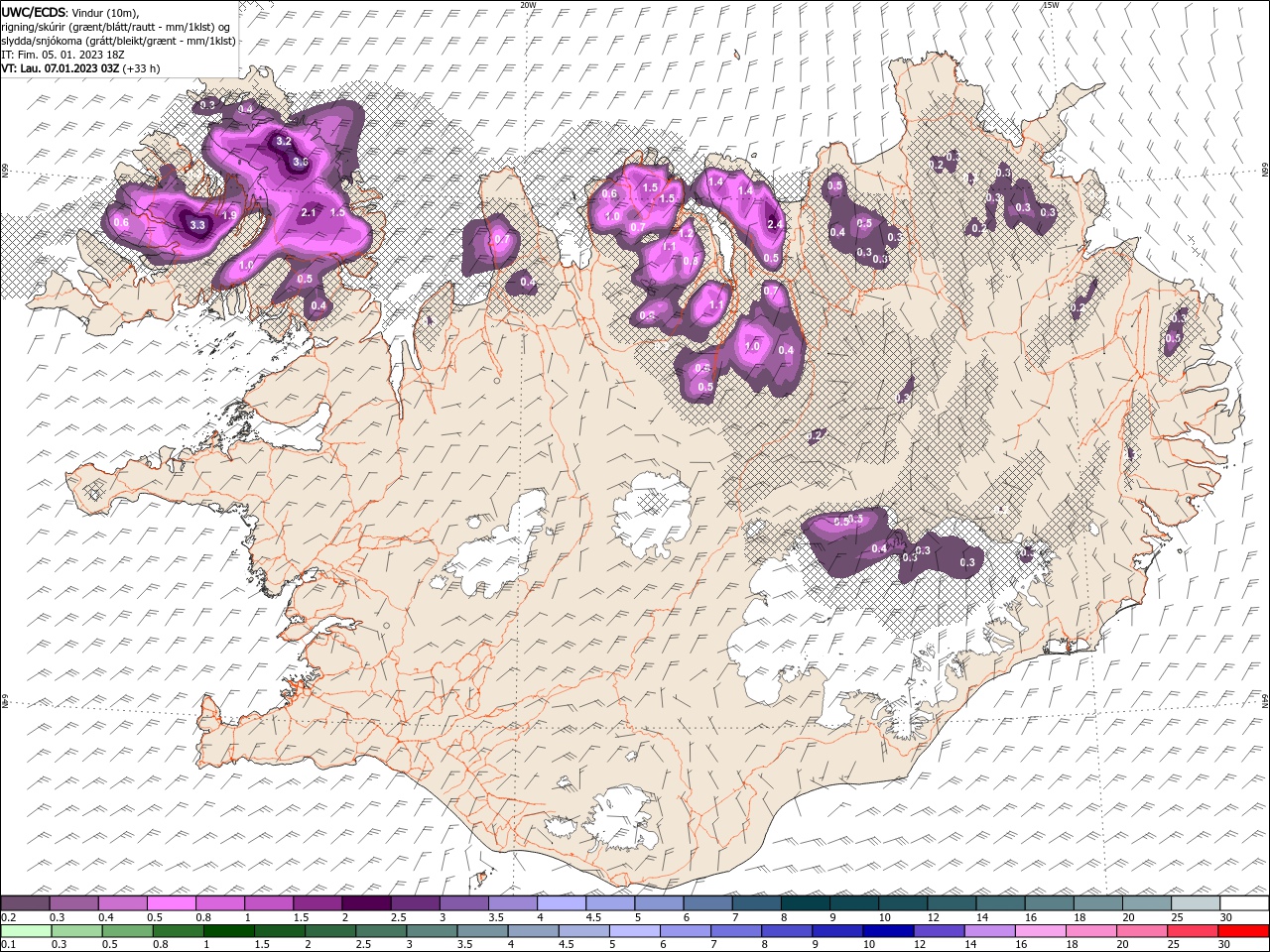
Task: Select the light pink swatch labeled 16 in lower legend
Action: click(1040, 931)
